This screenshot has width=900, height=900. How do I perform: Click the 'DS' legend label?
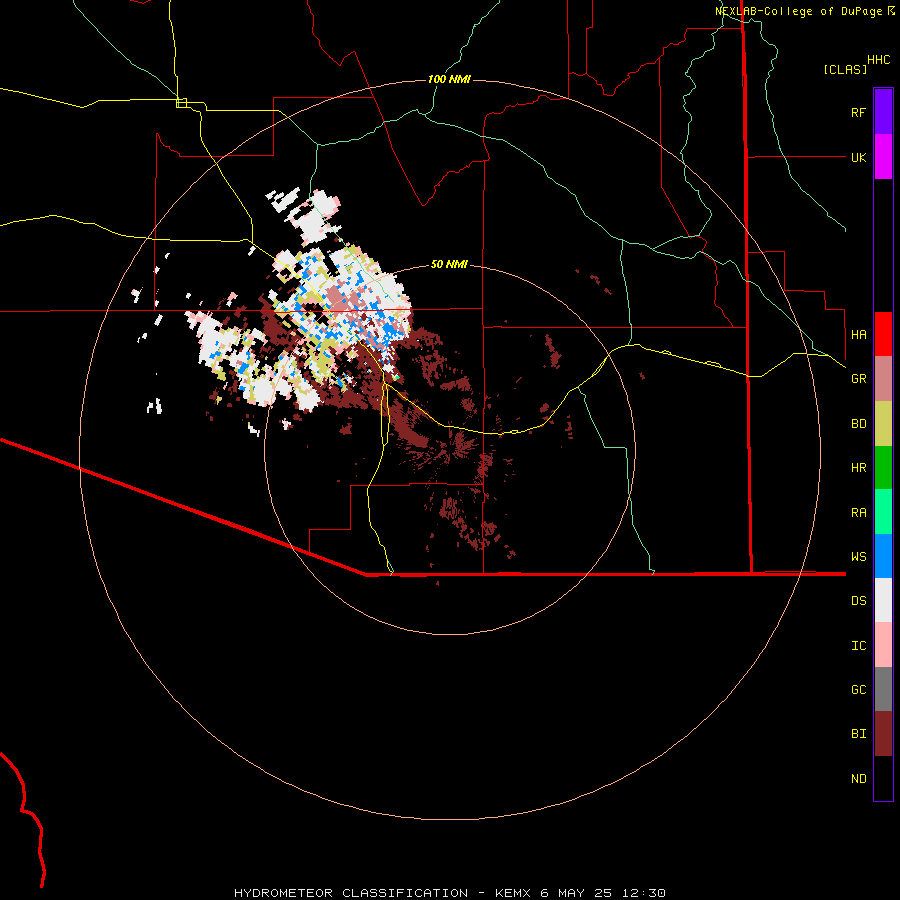pos(858,601)
